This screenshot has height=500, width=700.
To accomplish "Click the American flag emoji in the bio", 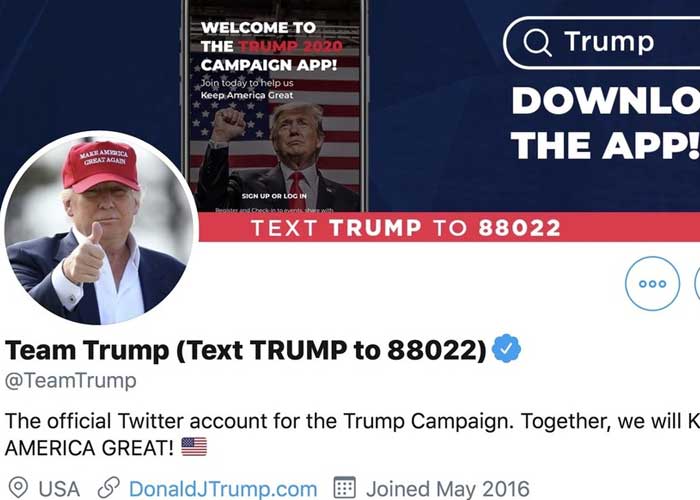I will click(x=194, y=446).
